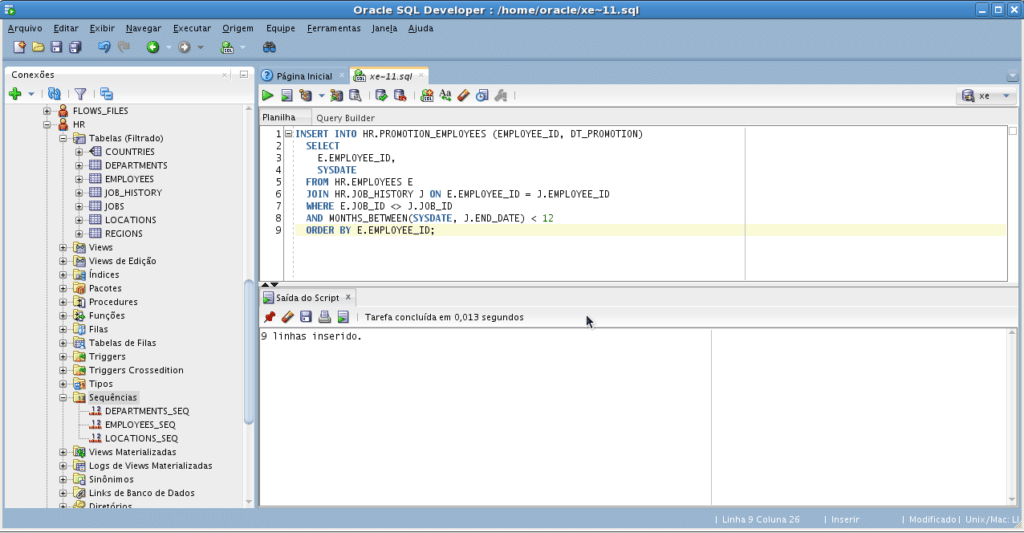Select the DEPARTMENTS_SEQ sequence
The width and height of the screenshot is (1024, 533).
pyautogui.click(x=146, y=411)
